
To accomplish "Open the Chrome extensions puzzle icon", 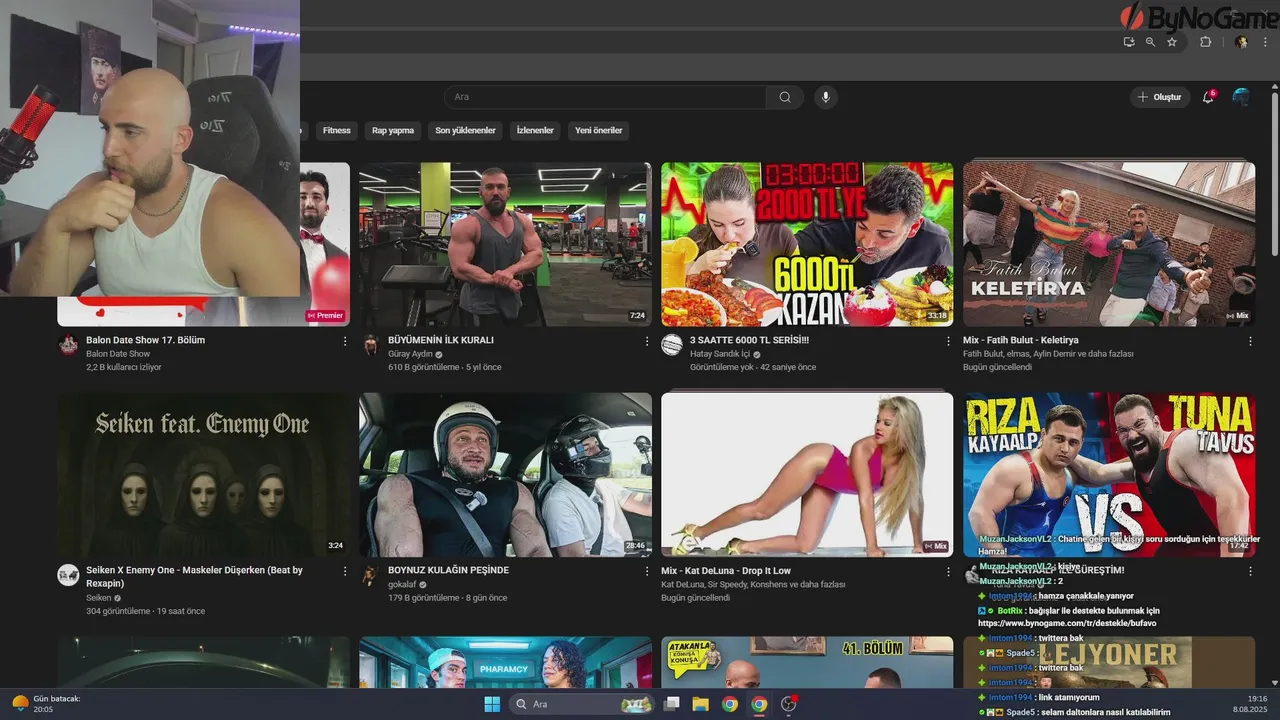I will 1205,42.
